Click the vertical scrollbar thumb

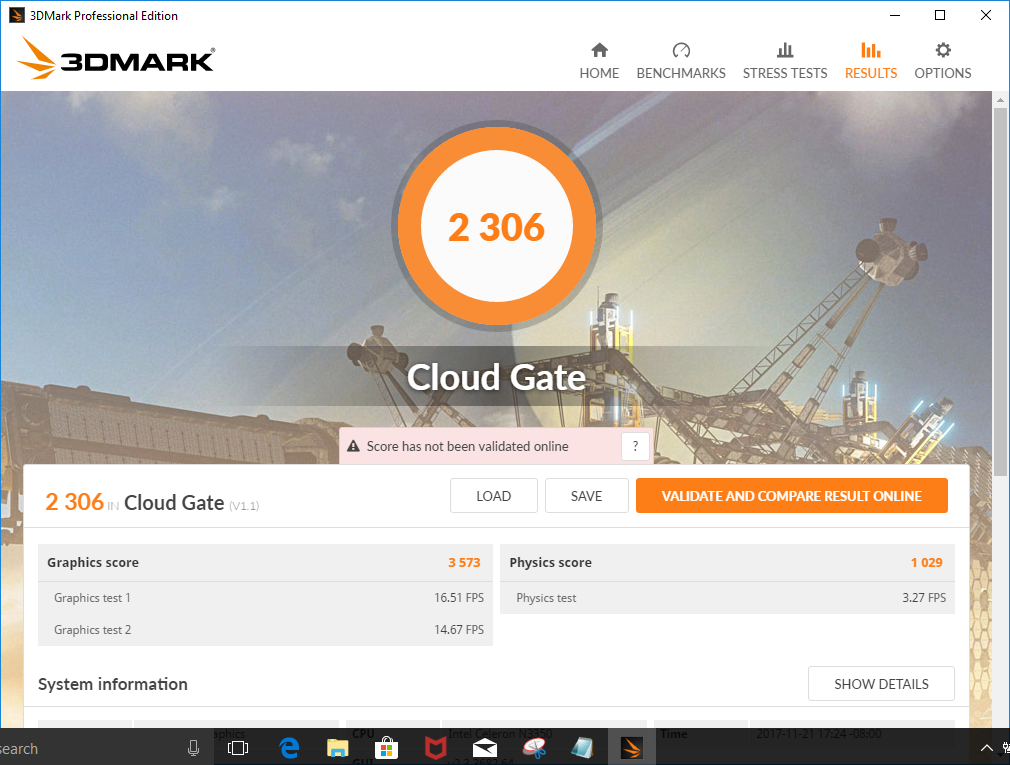(1000, 293)
